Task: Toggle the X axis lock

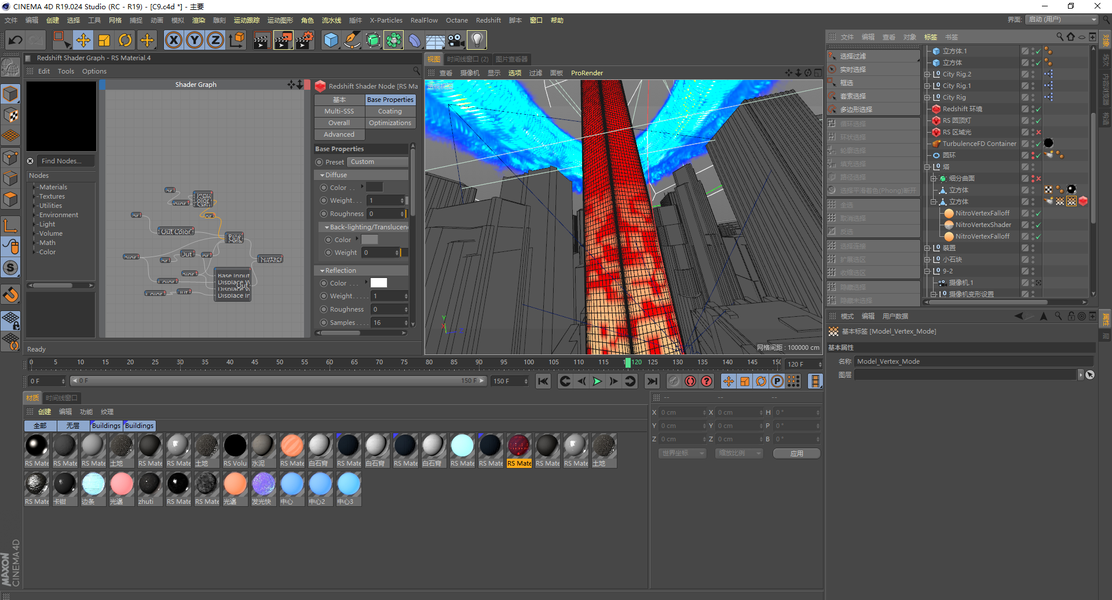Action: [x=173, y=40]
